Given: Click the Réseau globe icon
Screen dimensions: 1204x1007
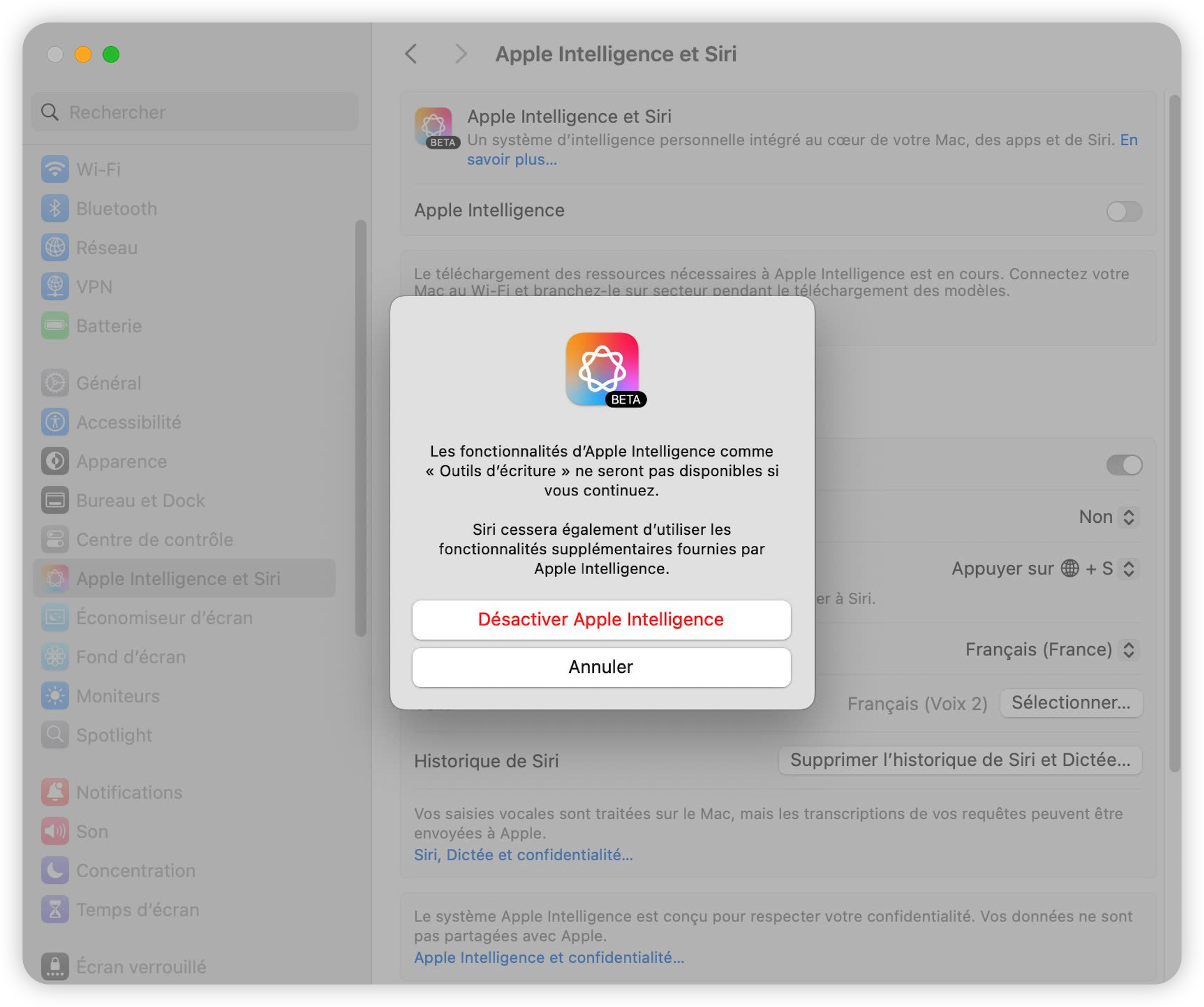Looking at the screenshot, I should coord(55,248).
